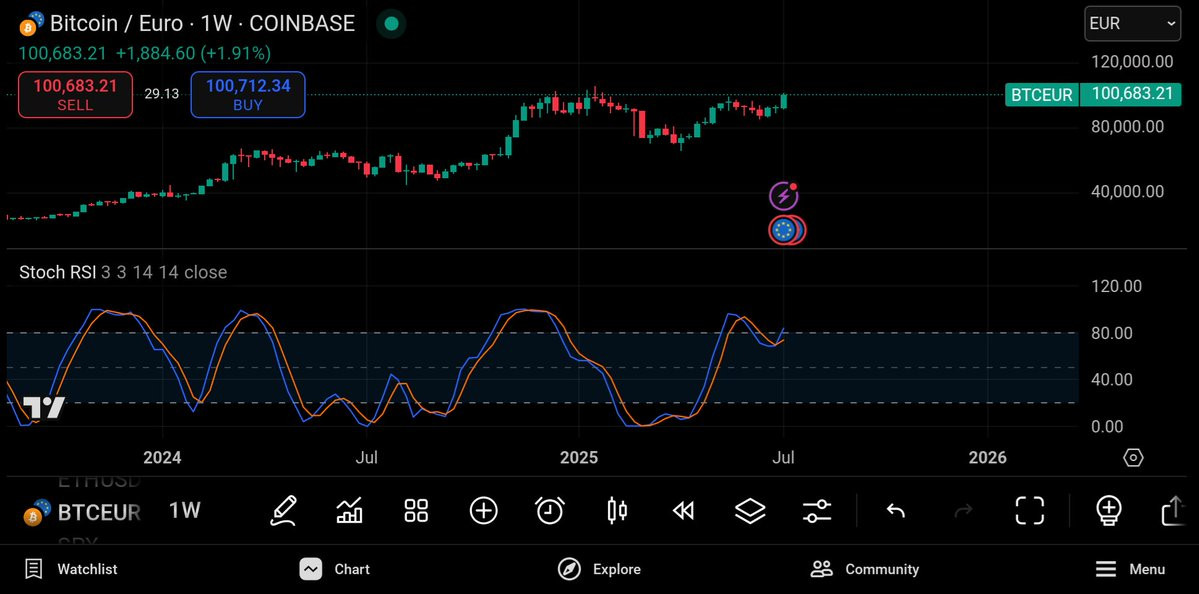Click the BTCEUR price label tag
Viewport: 1199px width, 594px height.
(1041, 95)
